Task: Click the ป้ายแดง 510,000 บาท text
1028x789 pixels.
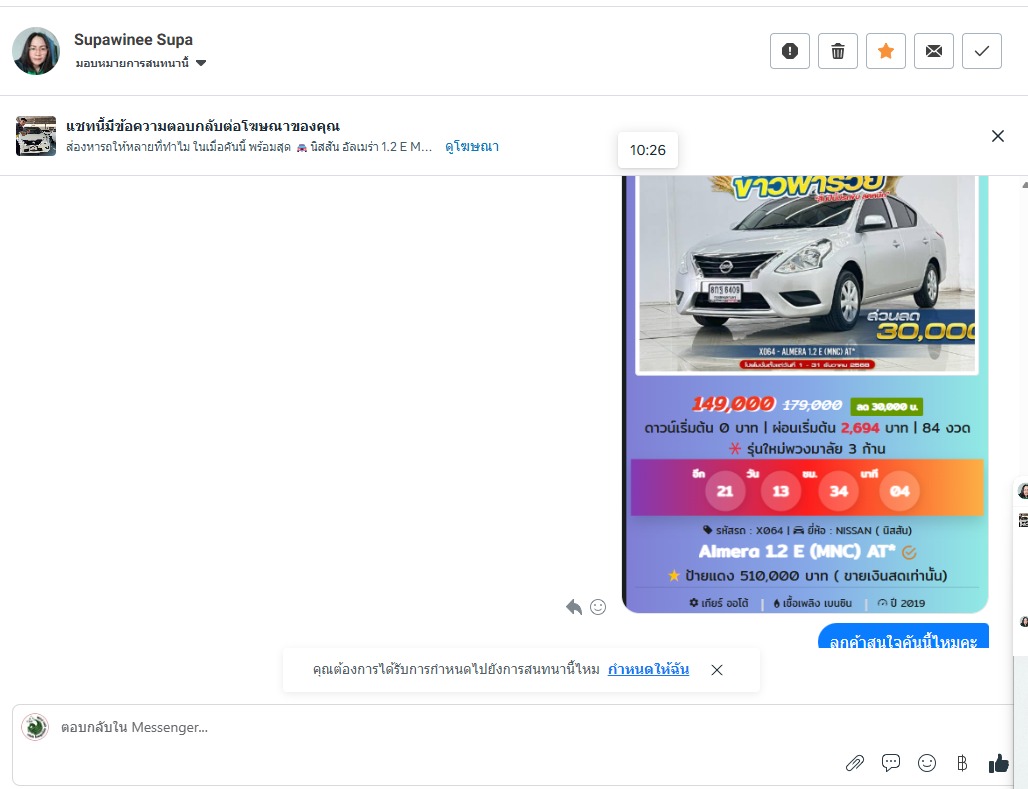Action: pyautogui.click(x=756, y=576)
